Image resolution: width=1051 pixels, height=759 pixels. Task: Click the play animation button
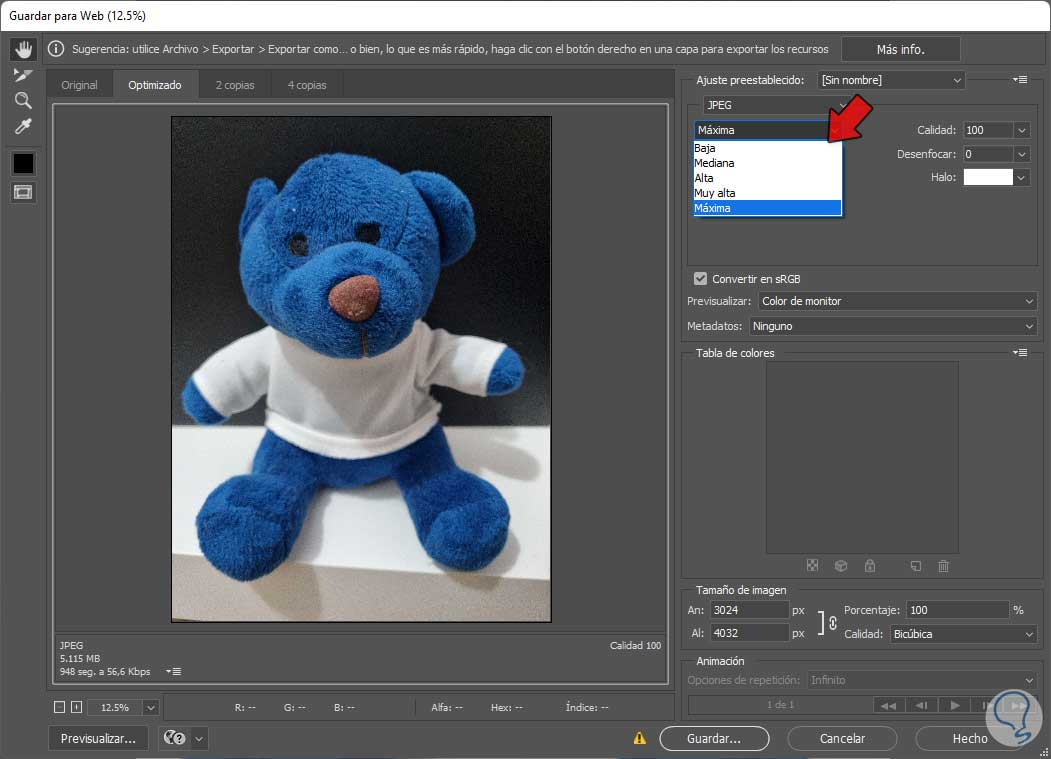pos(954,705)
